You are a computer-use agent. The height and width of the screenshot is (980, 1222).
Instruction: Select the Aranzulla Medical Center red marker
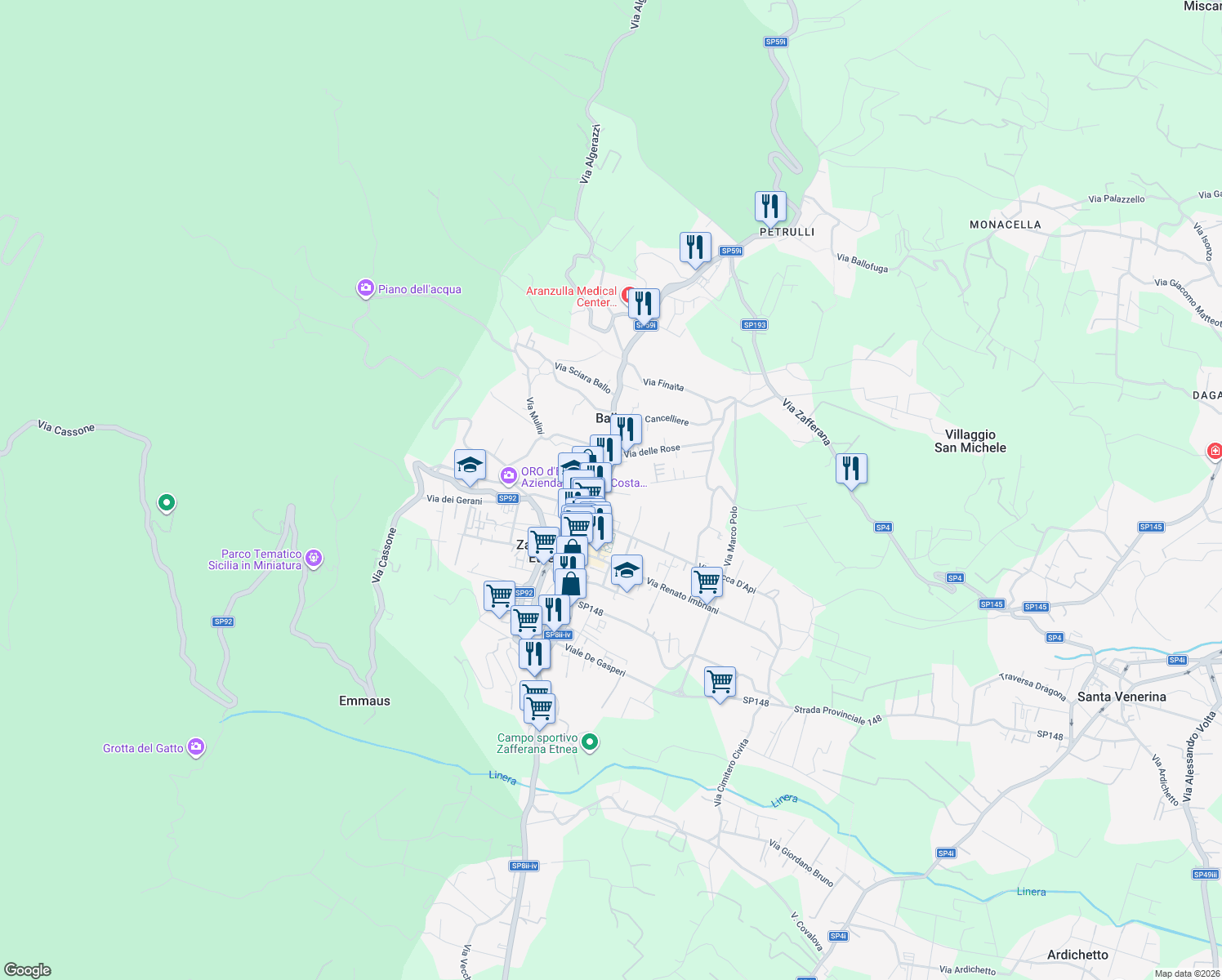[627, 295]
